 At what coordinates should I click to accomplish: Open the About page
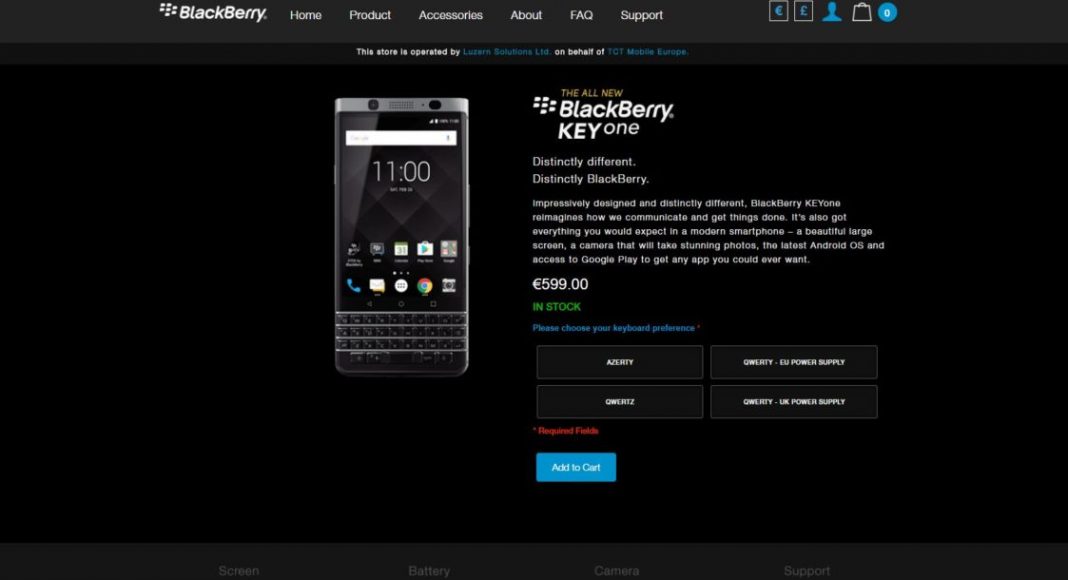pos(526,15)
